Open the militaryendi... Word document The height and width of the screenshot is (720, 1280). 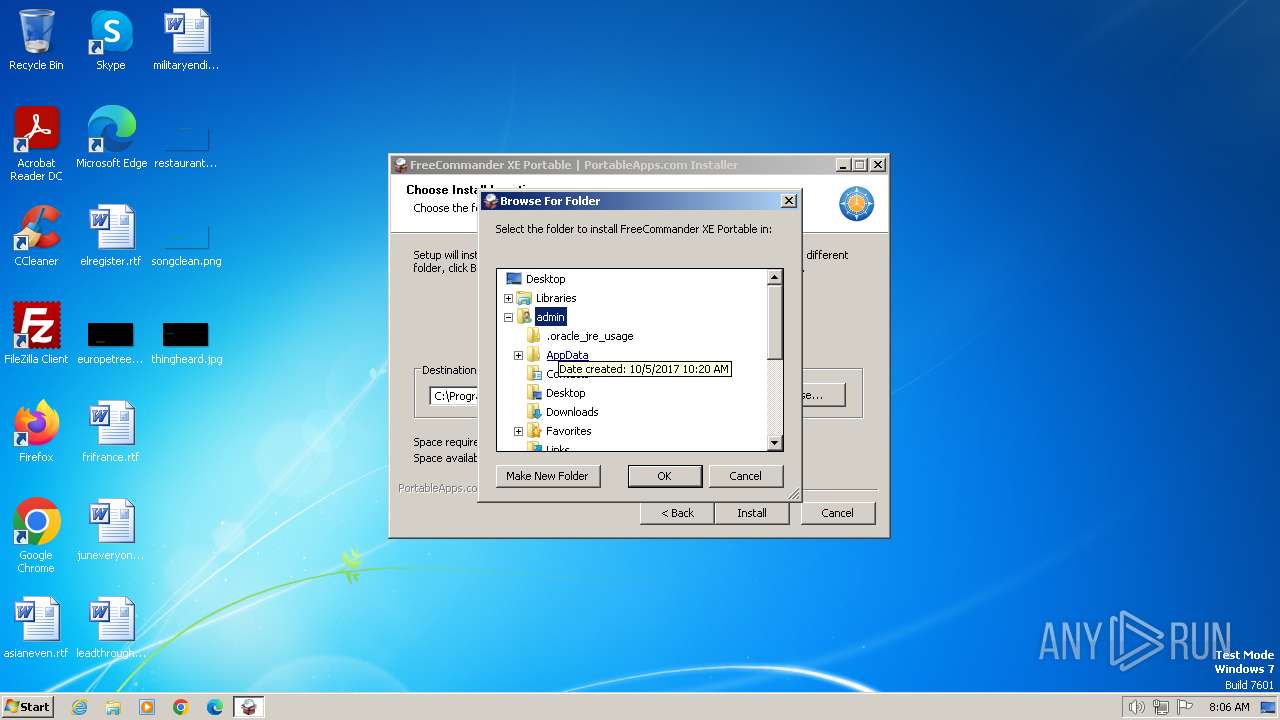click(186, 40)
